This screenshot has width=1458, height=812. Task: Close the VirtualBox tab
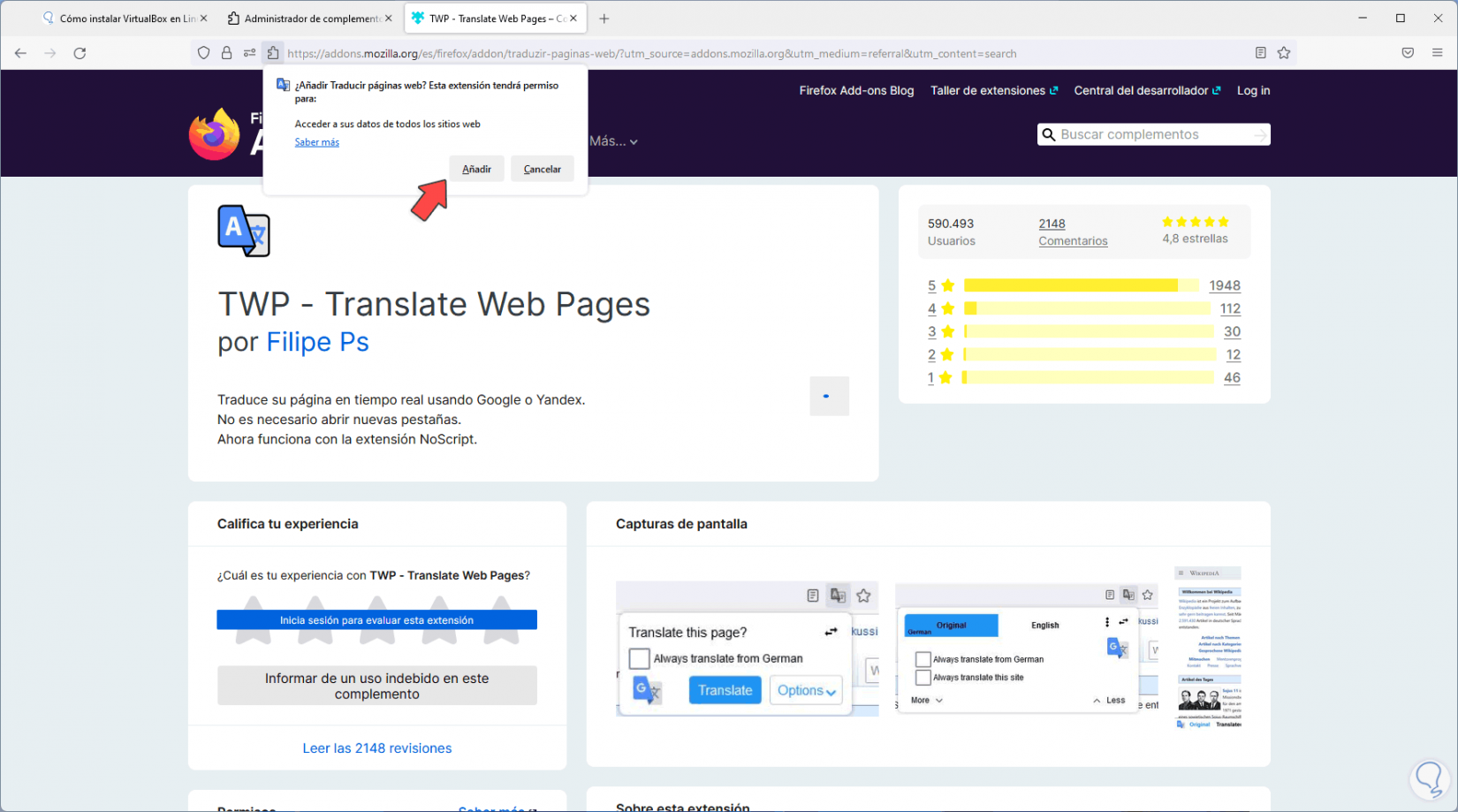point(204,19)
